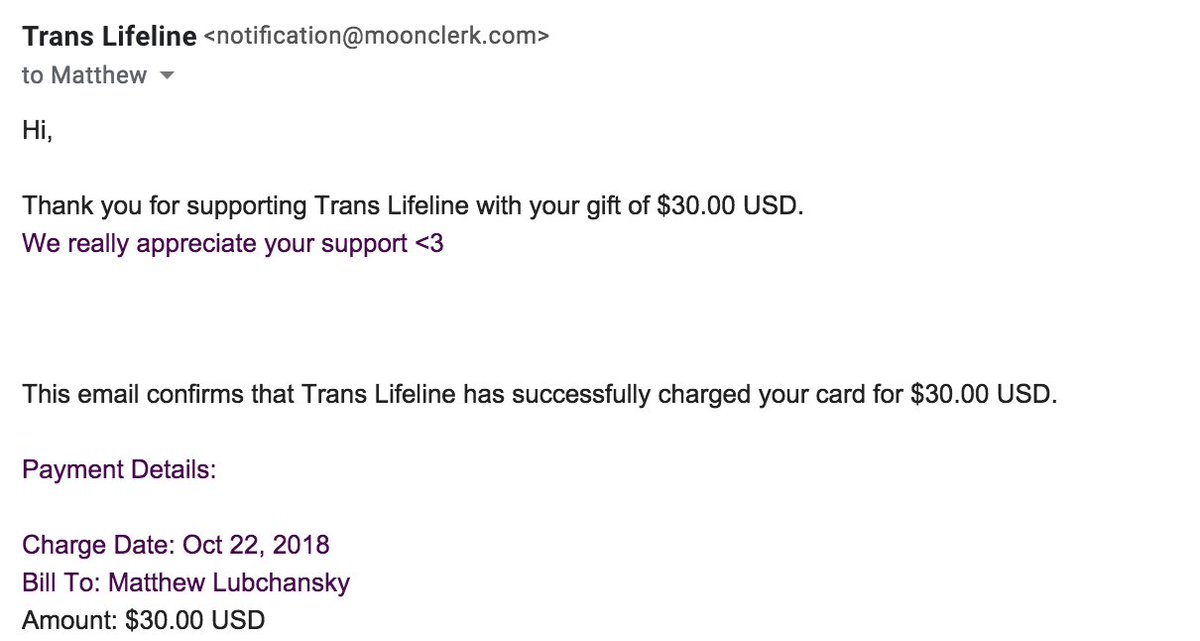Screen dimensions: 1200x641
Task: Click "$30.00 USD" in the gift sentence
Action: pos(729,207)
